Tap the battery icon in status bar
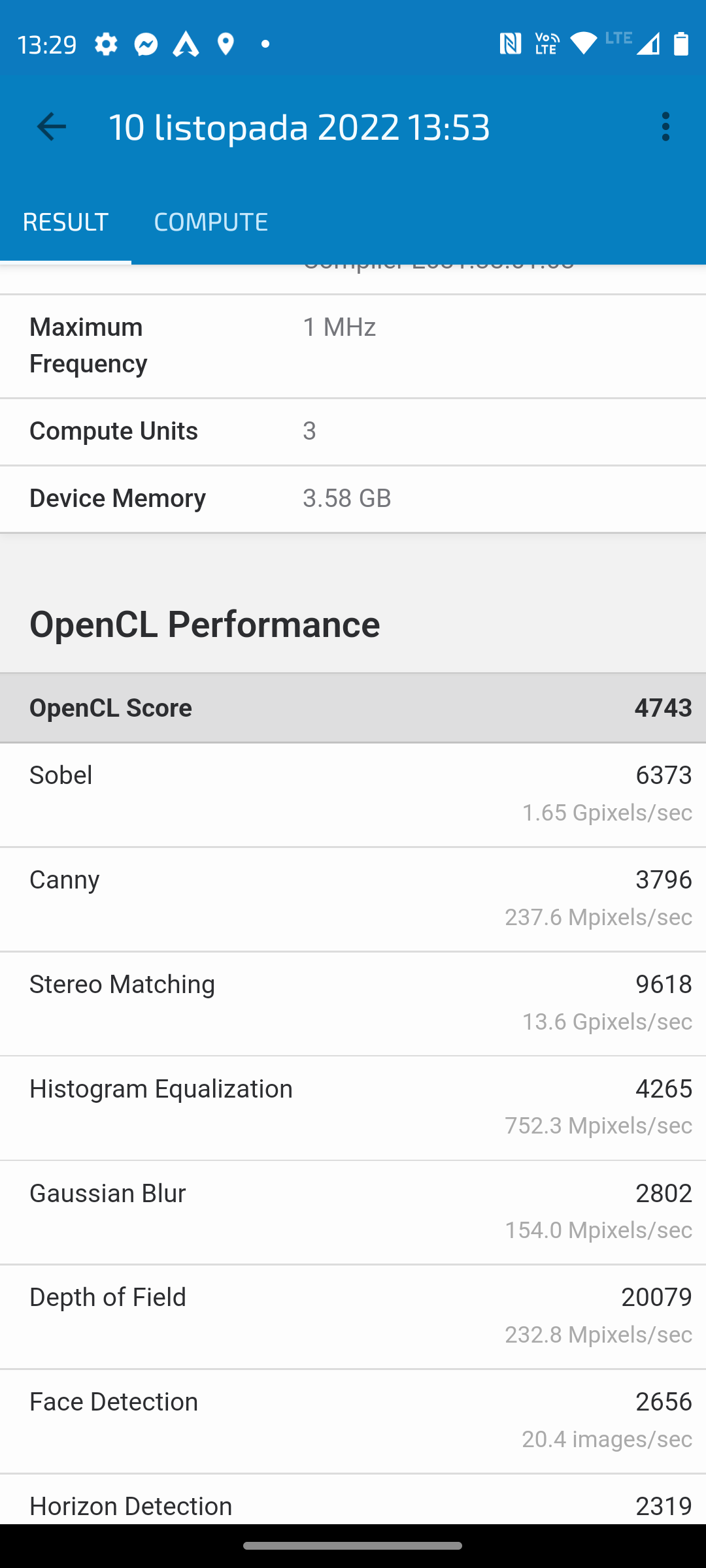This screenshot has width=706, height=1568. 681,44
